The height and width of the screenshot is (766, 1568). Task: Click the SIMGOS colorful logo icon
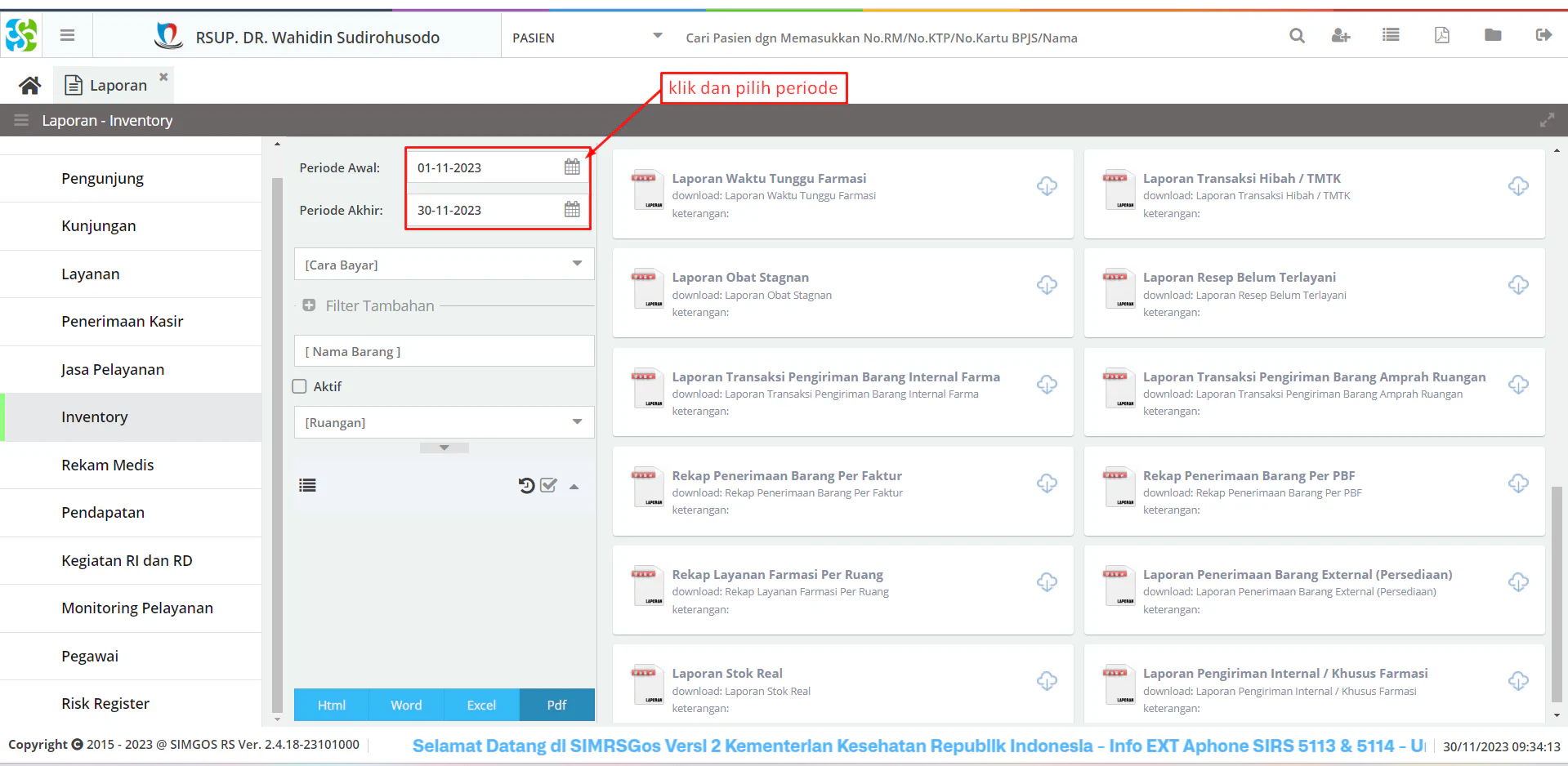[x=21, y=35]
